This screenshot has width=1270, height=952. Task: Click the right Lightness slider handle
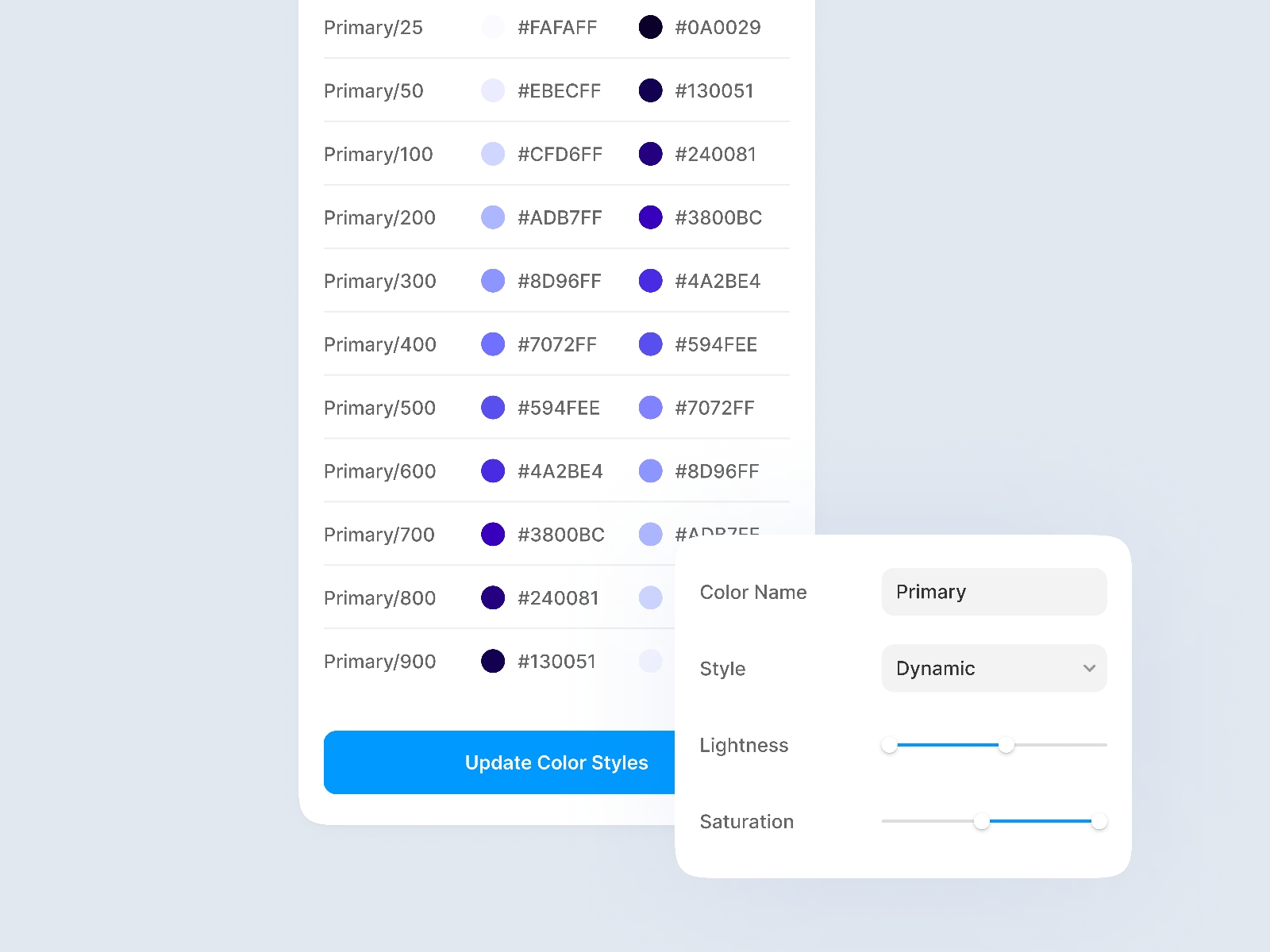pyautogui.click(x=1006, y=745)
